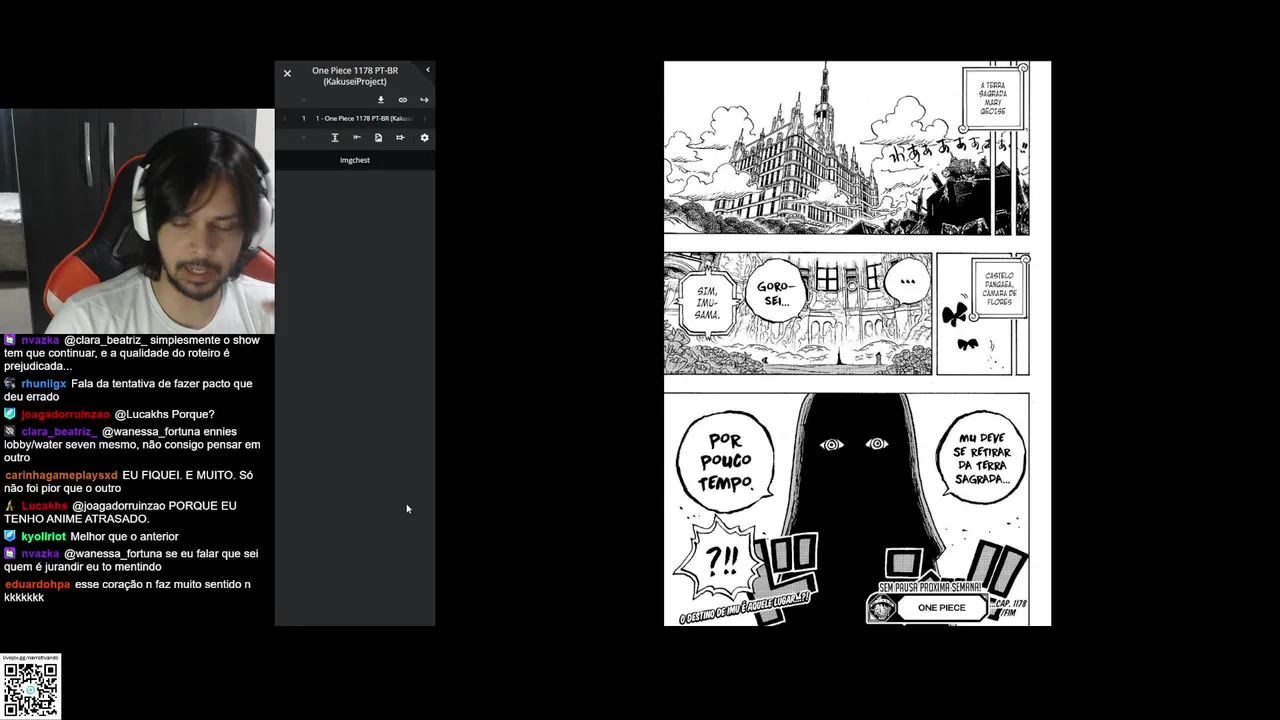Click the badge icon beside 'clara_beatriz_'
Screen dimensions: 1280x720
(x=10, y=432)
